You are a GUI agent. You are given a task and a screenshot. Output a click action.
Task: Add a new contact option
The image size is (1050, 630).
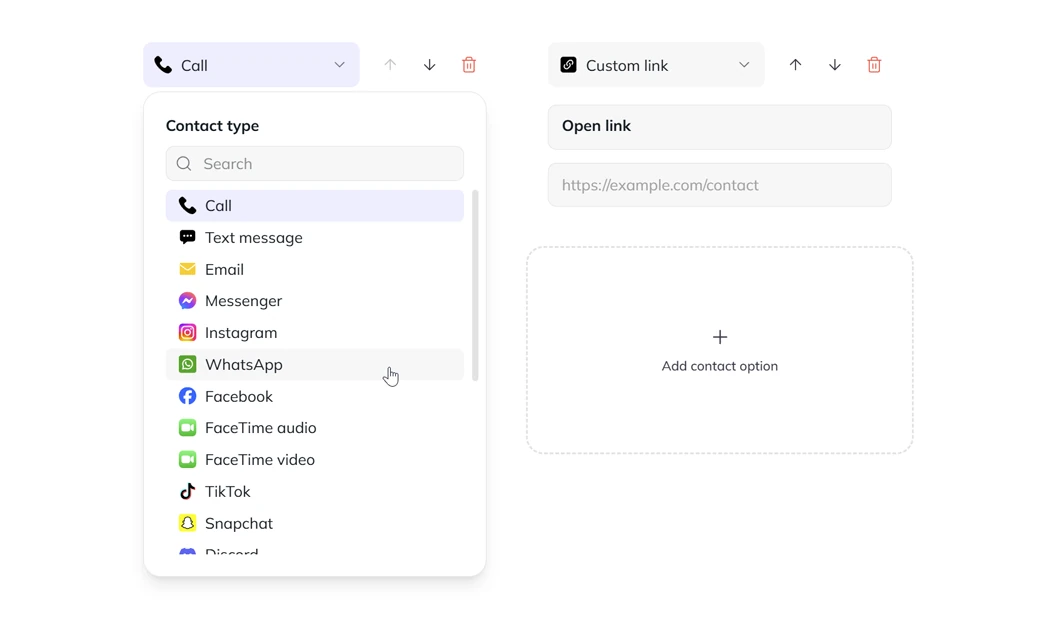click(x=720, y=350)
